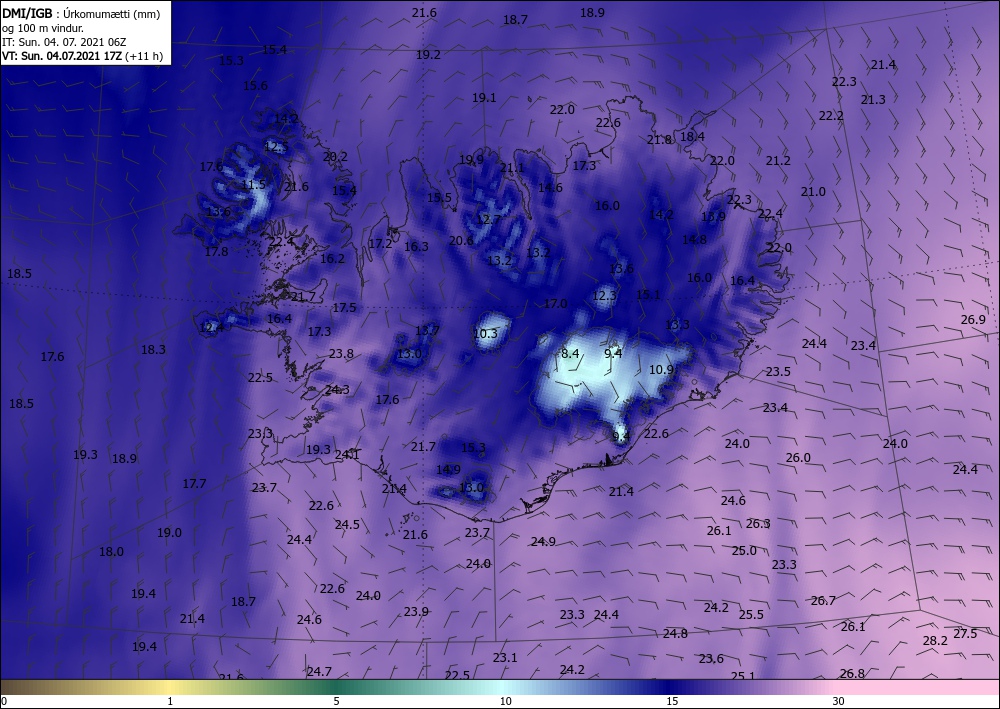Select the 23.1 value near bottom center
Viewport: 1000px width, 709px height.
click(504, 657)
